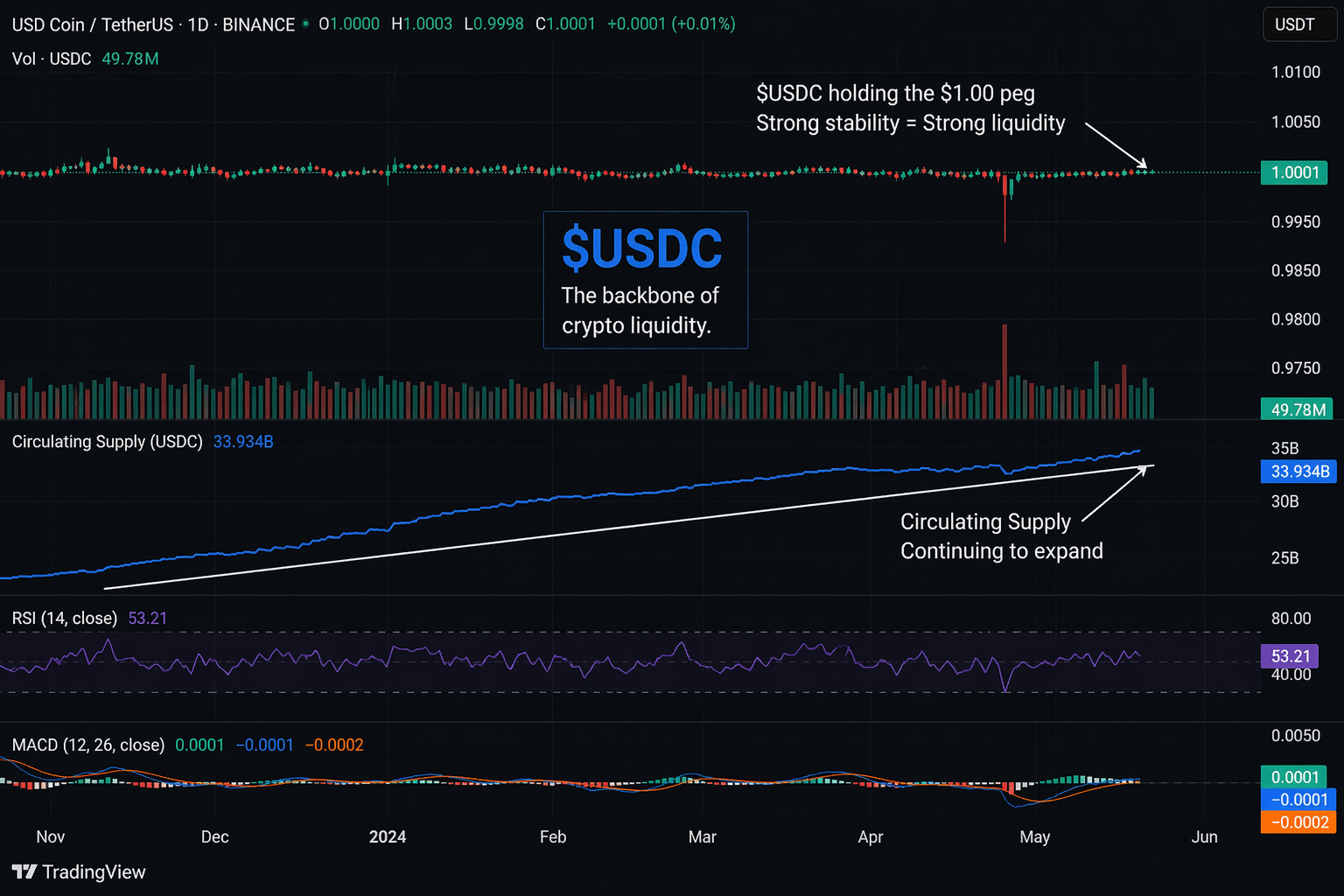Click the 30B supply axis label
This screenshot has height=896, width=1344.
[1285, 502]
